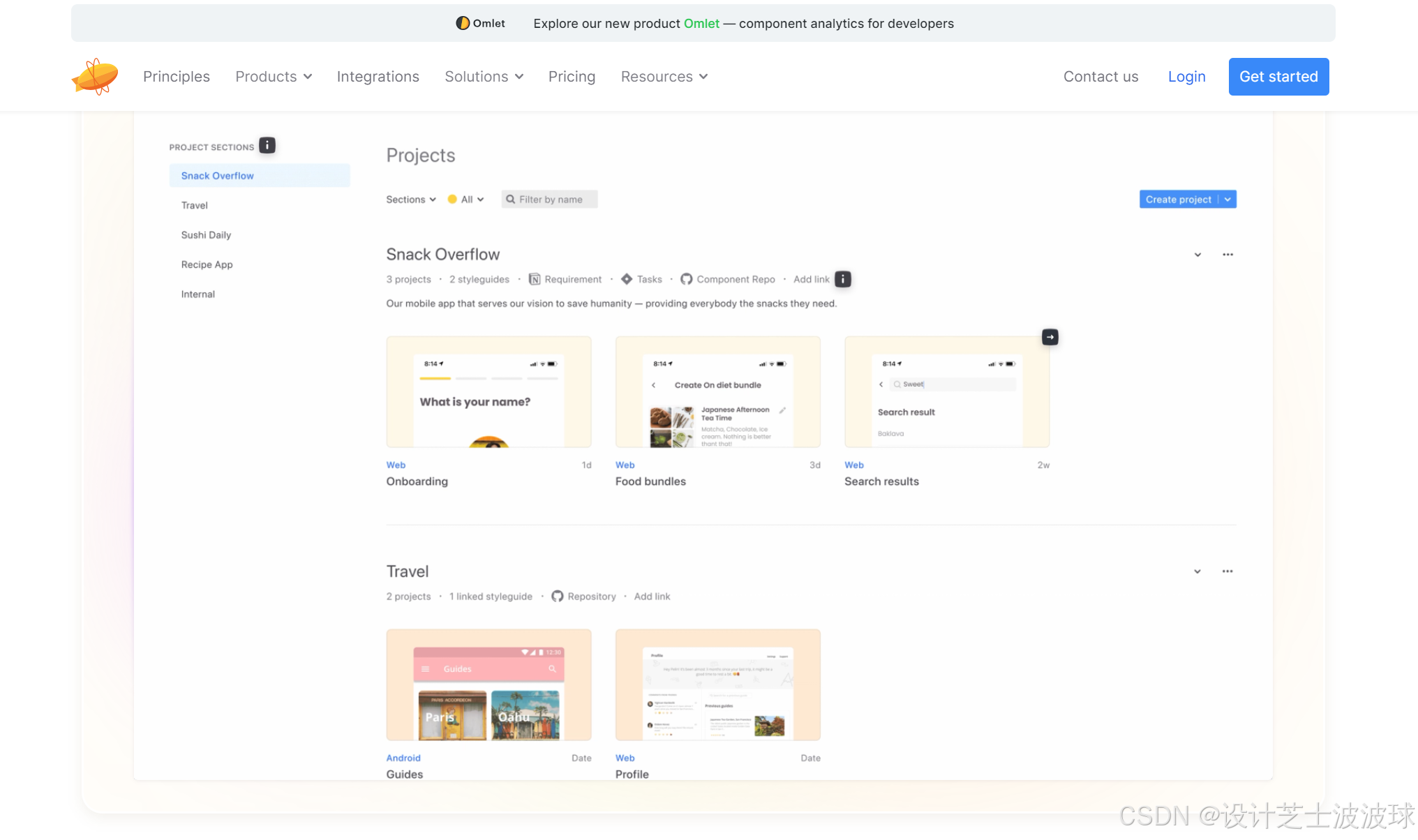Click the Component Repo GitHub link
This screenshot has width=1418, height=840.
[x=728, y=279]
